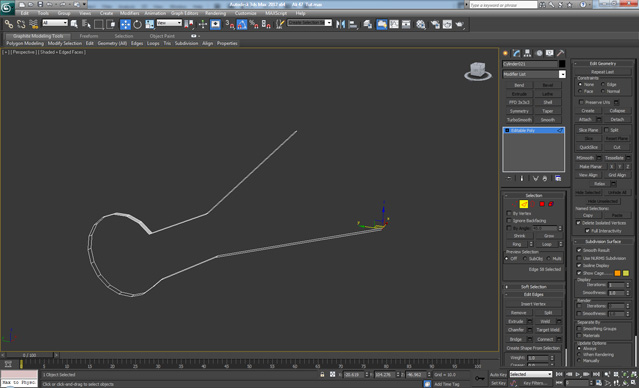Viewport: 639px width, 388px height.
Task: Select Polygon sub-object level icon
Action: pyautogui.click(x=542, y=204)
